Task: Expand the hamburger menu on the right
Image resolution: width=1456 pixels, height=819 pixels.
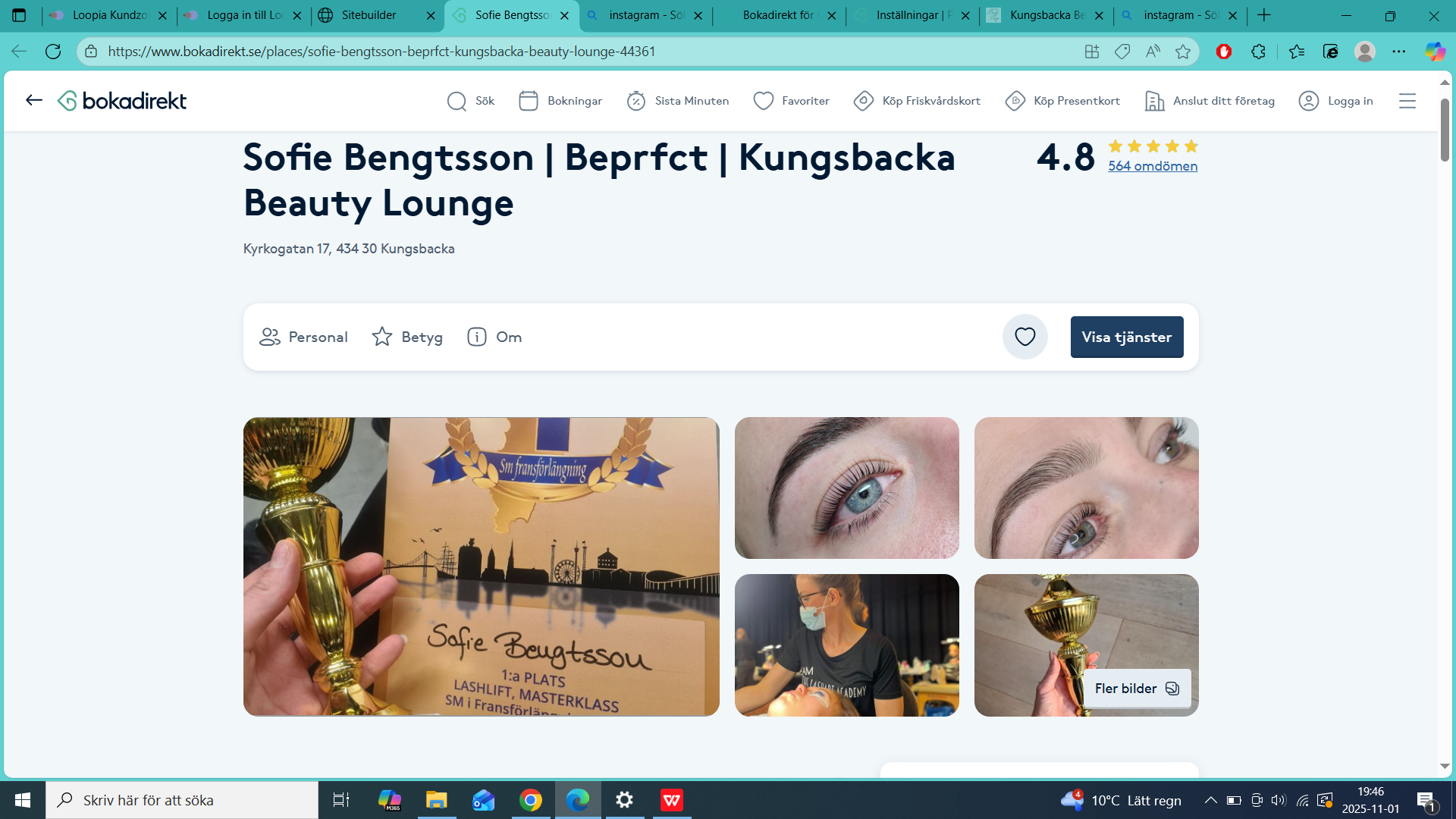Action: pos(1407,100)
